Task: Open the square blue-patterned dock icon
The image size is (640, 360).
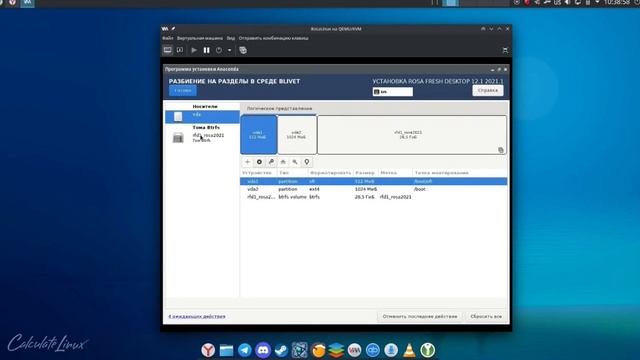Action: (300, 350)
